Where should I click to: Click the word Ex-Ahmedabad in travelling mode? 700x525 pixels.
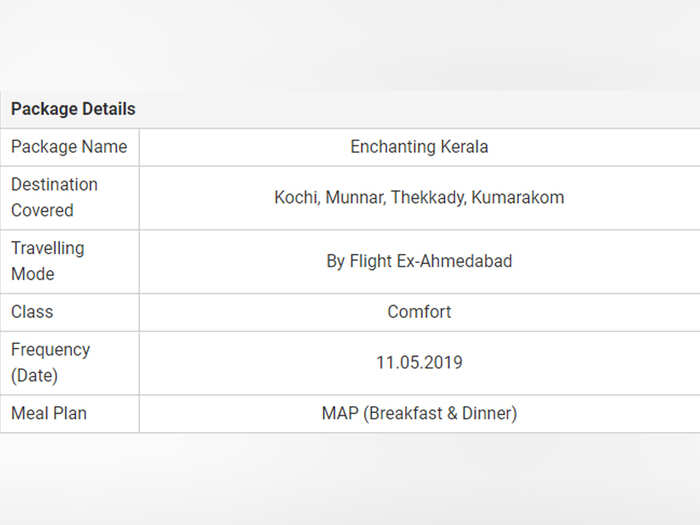pyautogui.click(x=454, y=261)
